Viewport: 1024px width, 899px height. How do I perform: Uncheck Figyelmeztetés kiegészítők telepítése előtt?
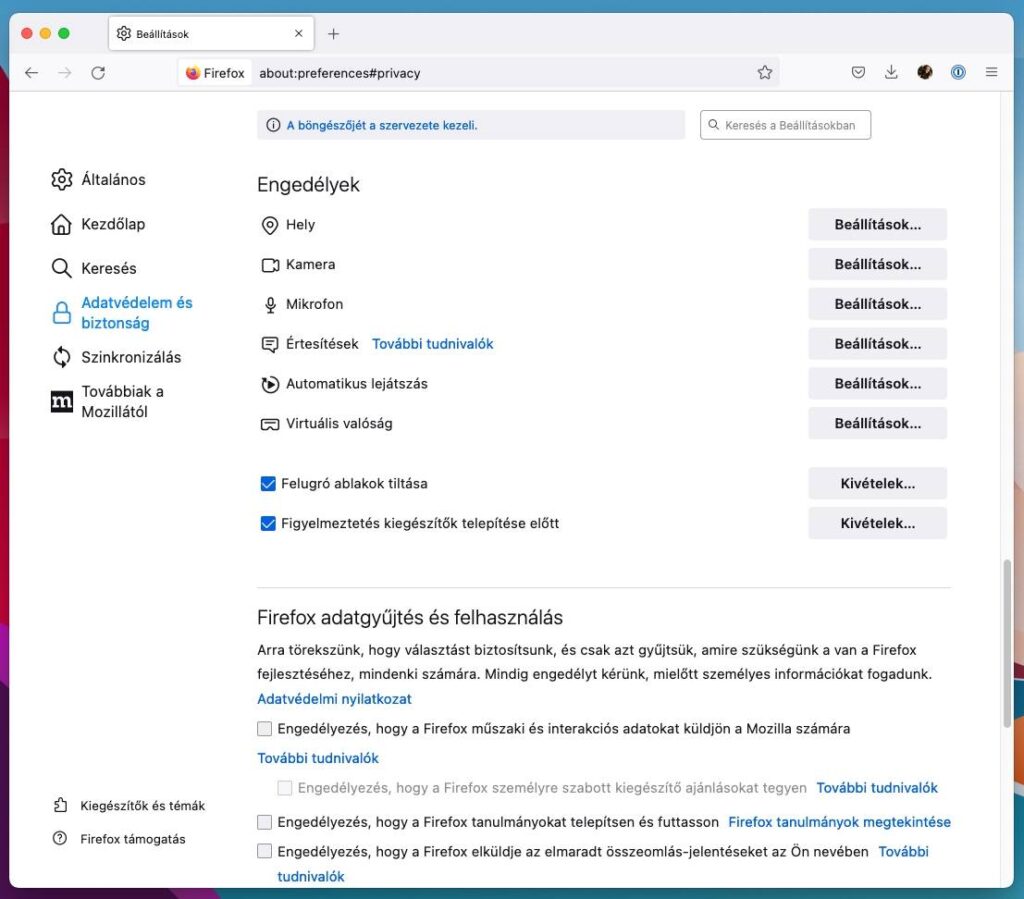pos(268,524)
